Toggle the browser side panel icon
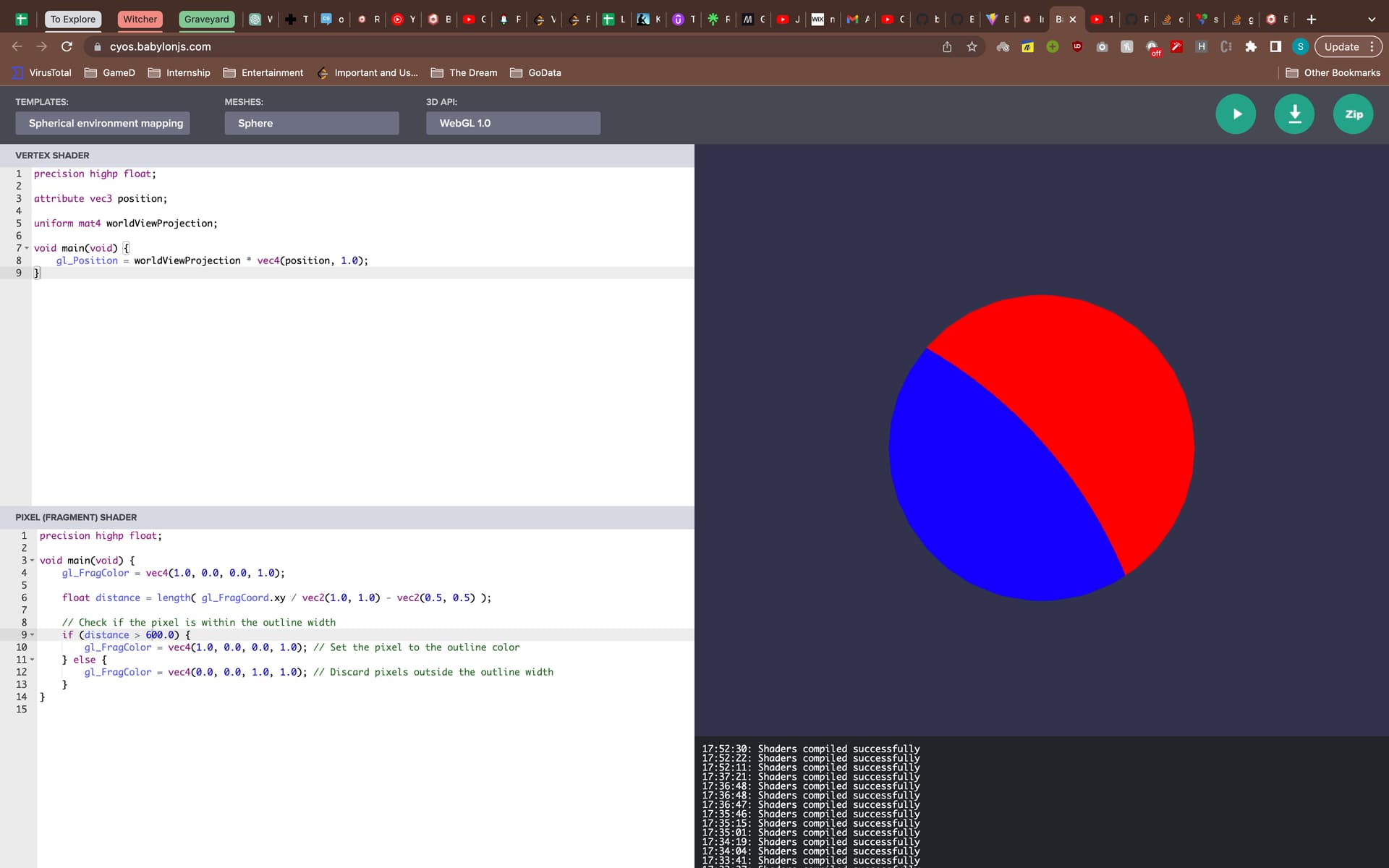This screenshot has width=1389, height=868. pos(1275,47)
